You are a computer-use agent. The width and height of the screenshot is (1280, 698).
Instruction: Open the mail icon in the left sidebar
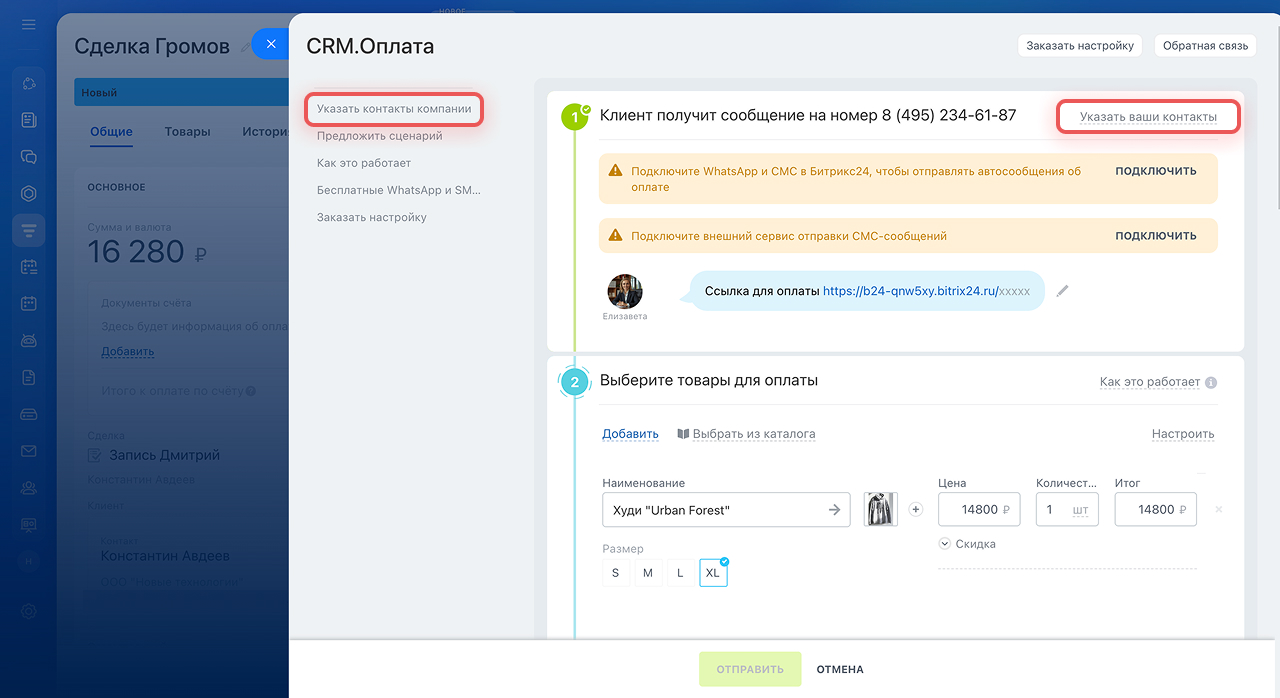coord(28,451)
